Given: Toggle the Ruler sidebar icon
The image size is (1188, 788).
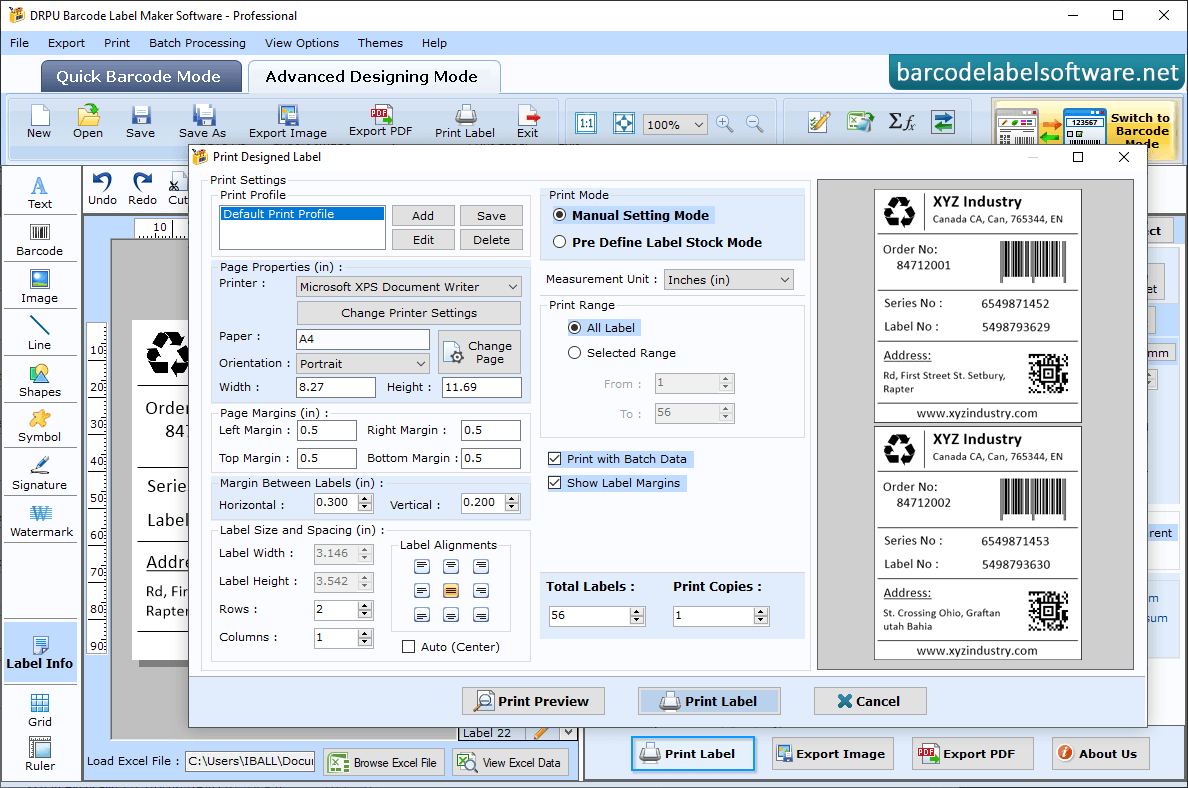Looking at the screenshot, I should [x=39, y=754].
